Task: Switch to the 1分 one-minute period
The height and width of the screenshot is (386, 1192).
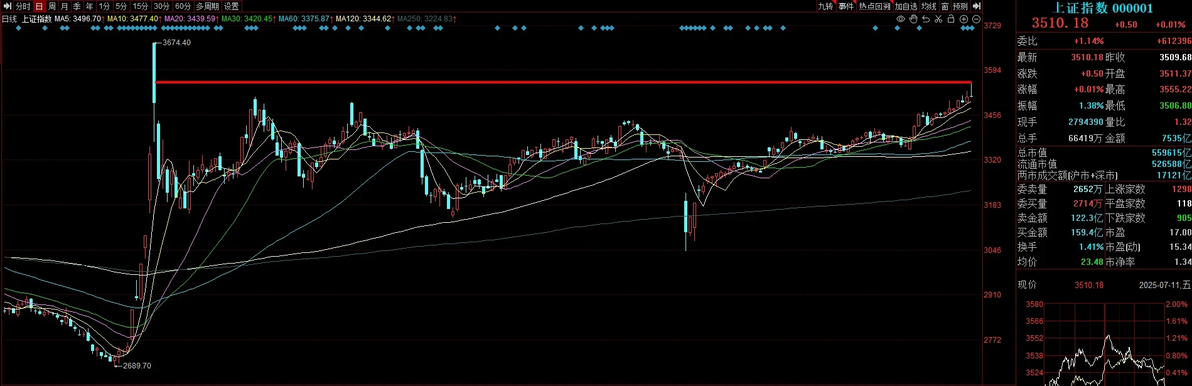Action: click(x=104, y=6)
